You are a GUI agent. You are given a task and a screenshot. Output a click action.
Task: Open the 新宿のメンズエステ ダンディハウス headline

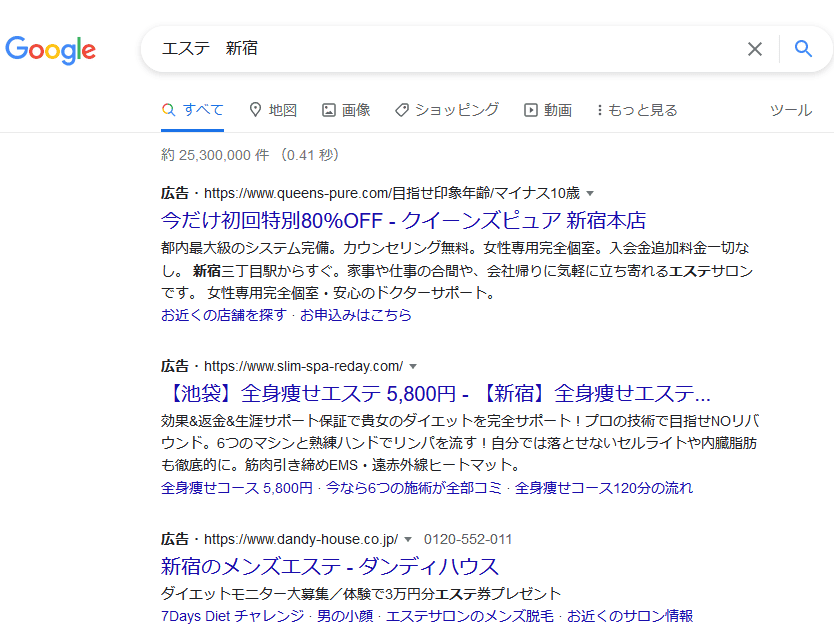[329, 566]
